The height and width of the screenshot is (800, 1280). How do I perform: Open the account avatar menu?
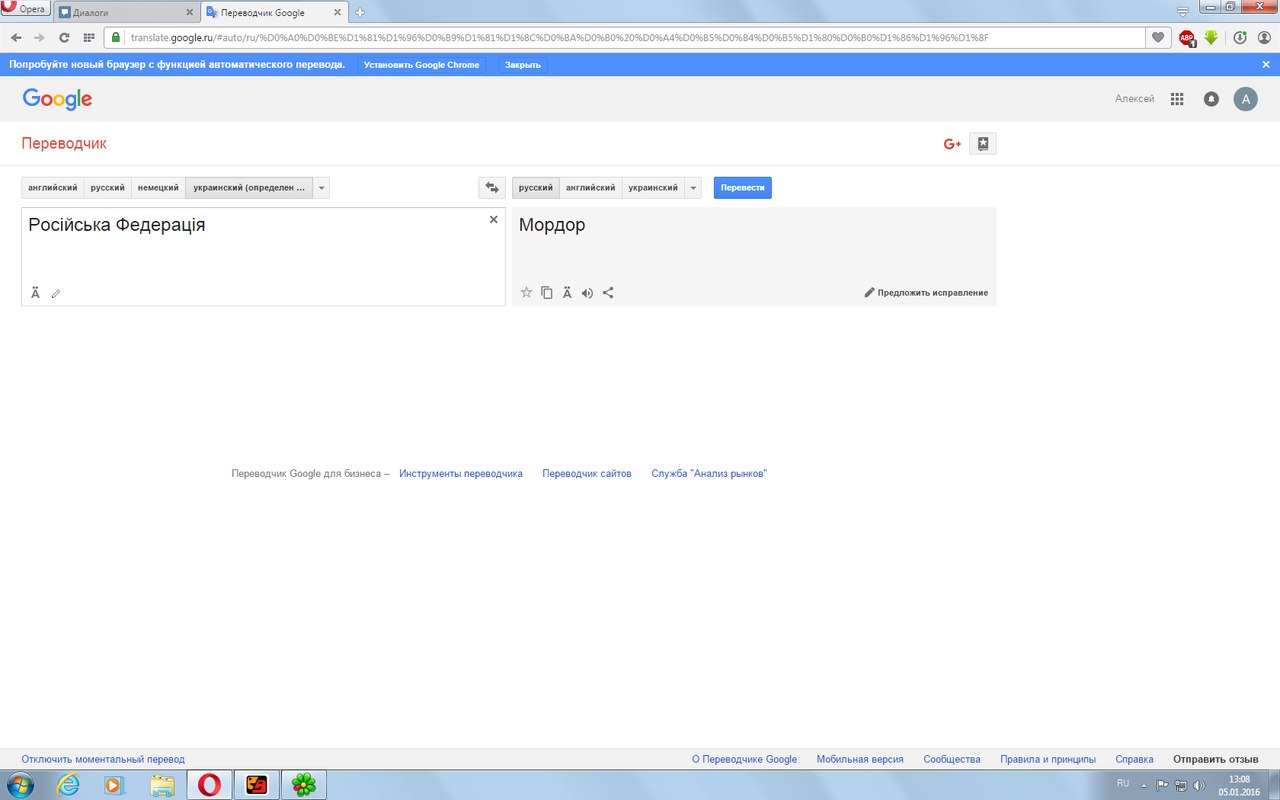click(1245, 99)
